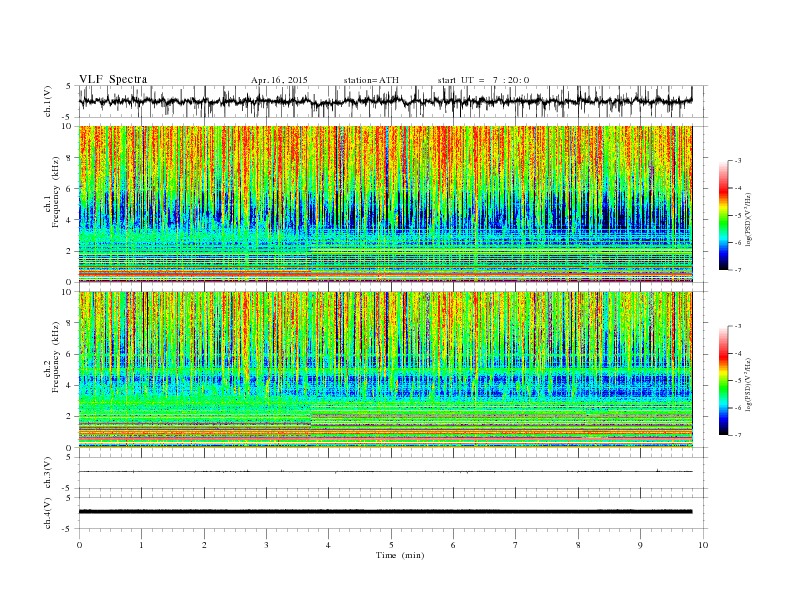Click the '-7' label on ch.1 color bar
Screen dimensions: 792x612
click(x=738, y=270)
